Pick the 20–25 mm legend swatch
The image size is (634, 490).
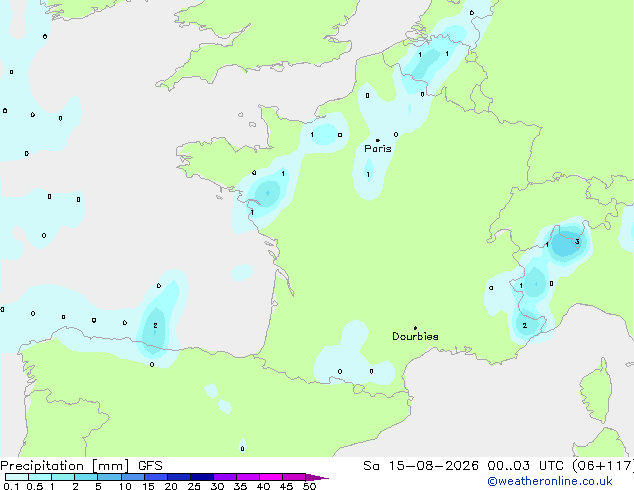[x=179, y=477]
